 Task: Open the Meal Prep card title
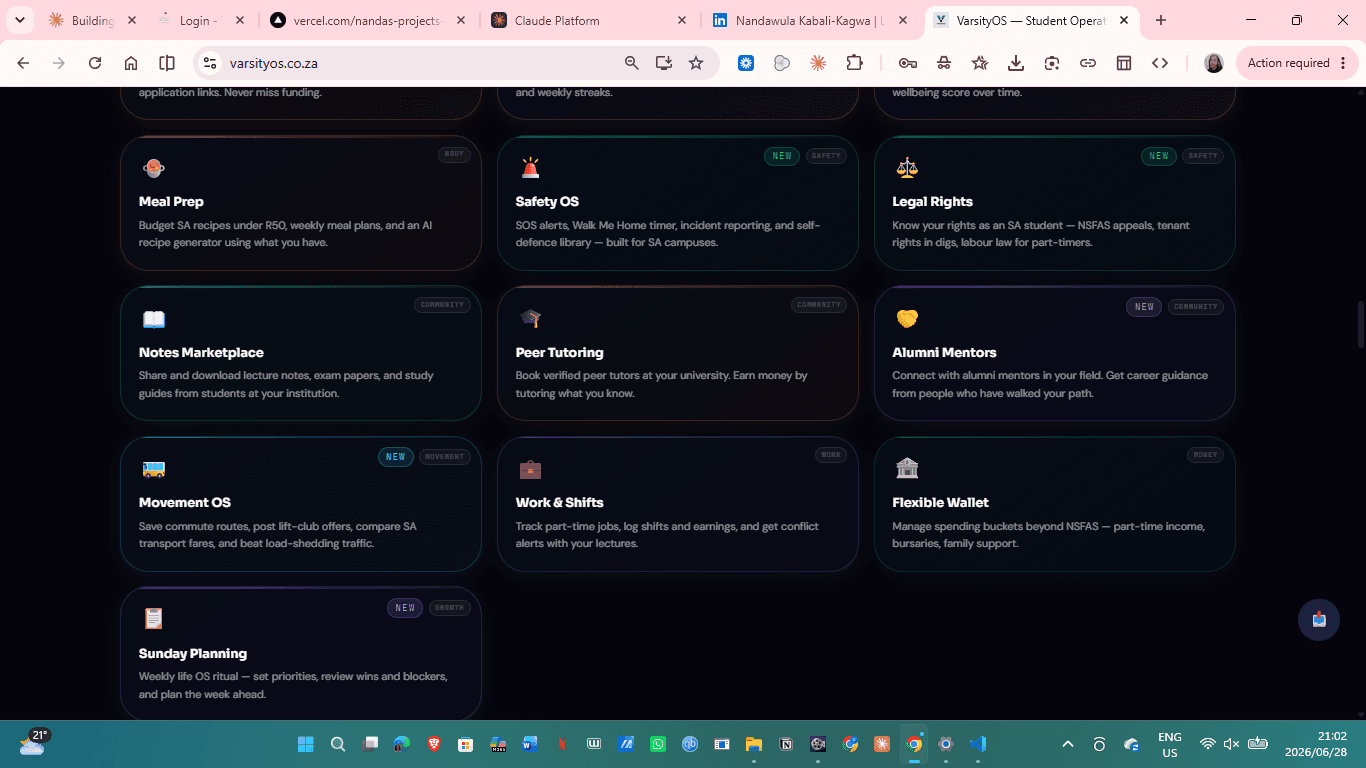coord(171,202)
